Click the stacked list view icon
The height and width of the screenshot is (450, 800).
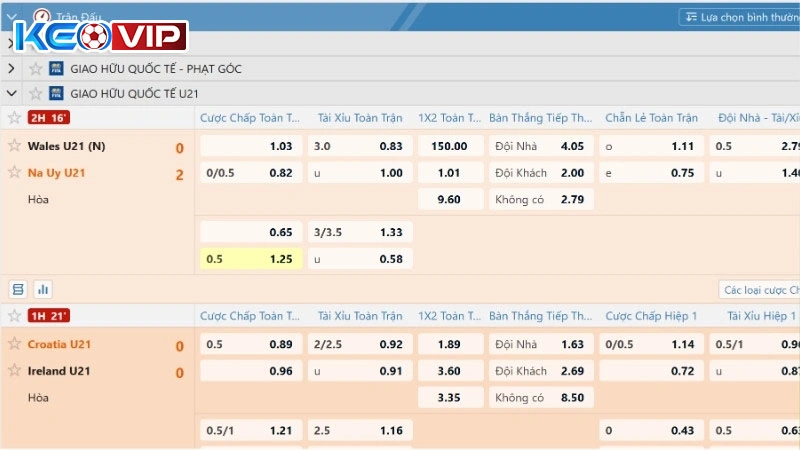(17, 289)
